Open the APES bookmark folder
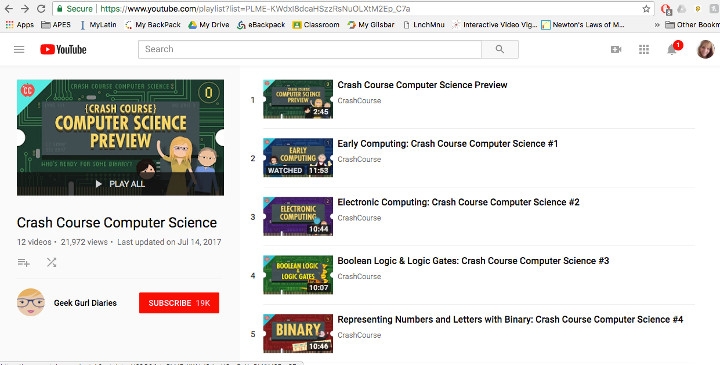This screenshot has height=365, width=720. point(56,25)
